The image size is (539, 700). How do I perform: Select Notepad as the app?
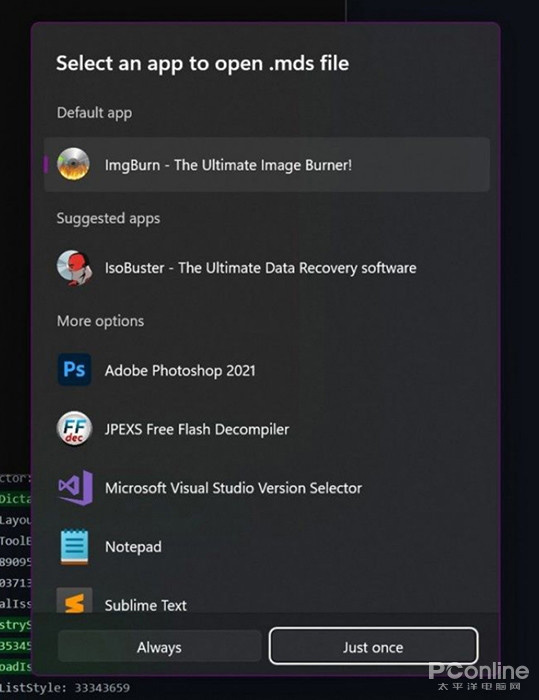[267, 547]
